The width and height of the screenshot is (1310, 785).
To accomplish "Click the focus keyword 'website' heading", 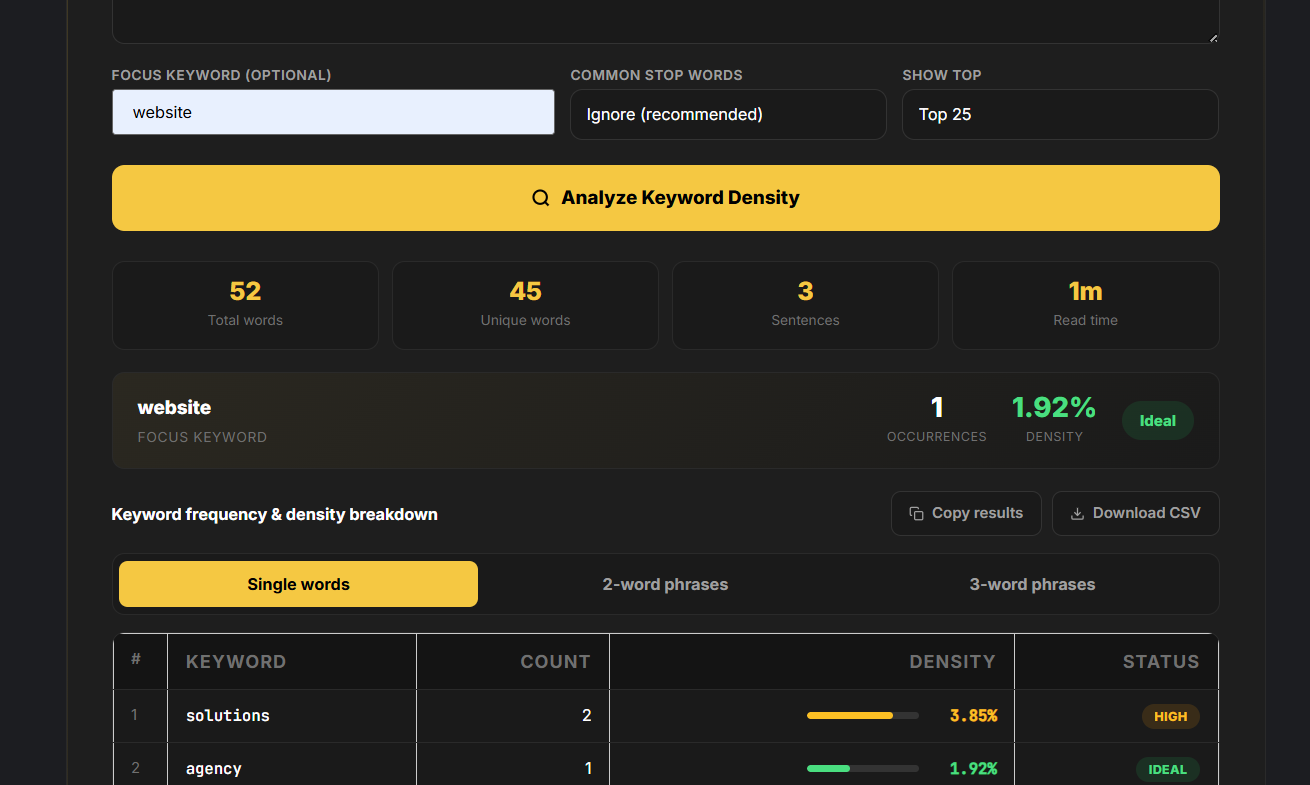I will (x=174, y=407).
